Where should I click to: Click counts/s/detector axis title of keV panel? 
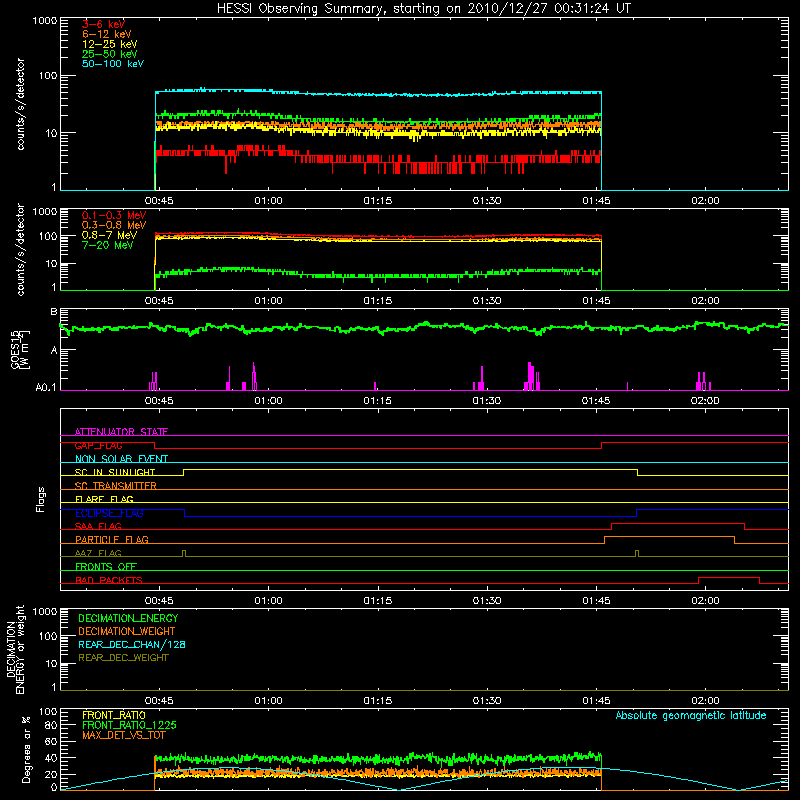click(x=20, y=104)
